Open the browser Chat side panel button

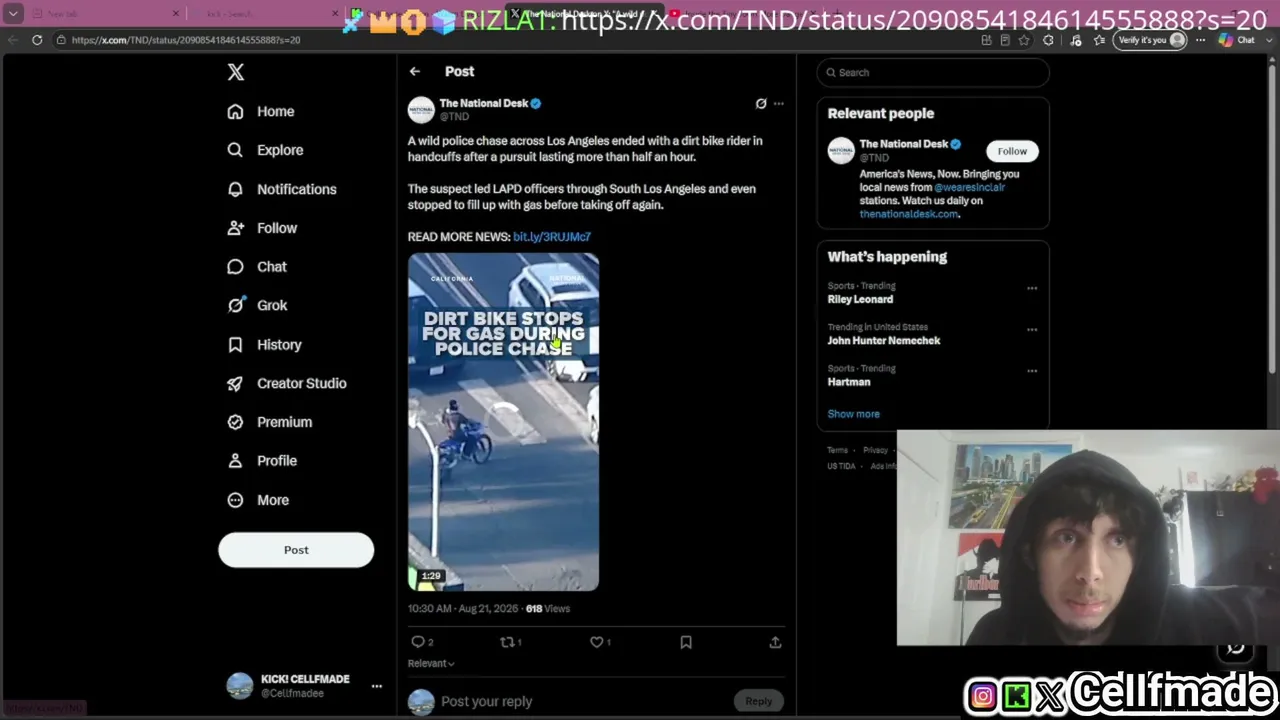tap(1237, 40)
